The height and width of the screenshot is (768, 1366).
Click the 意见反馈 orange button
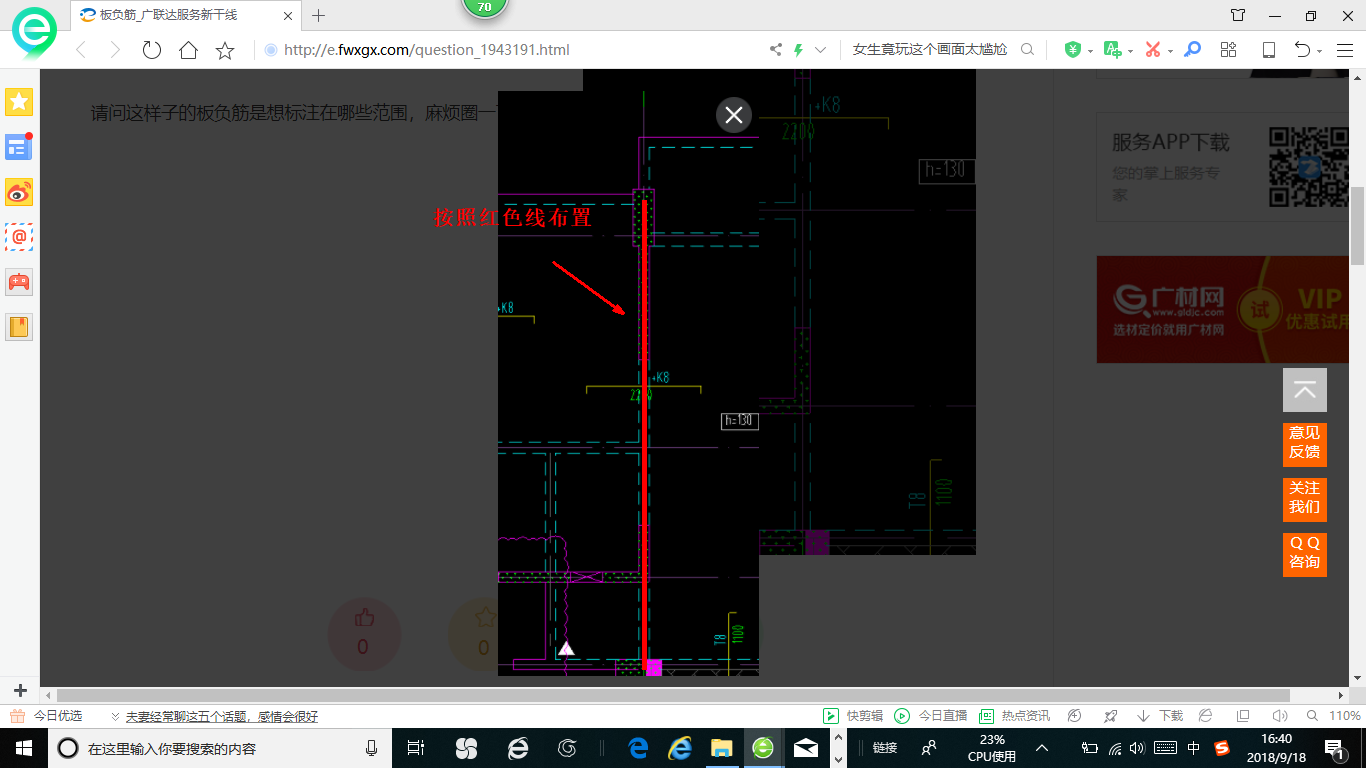pyautogui.click(x=1305, y=444)
